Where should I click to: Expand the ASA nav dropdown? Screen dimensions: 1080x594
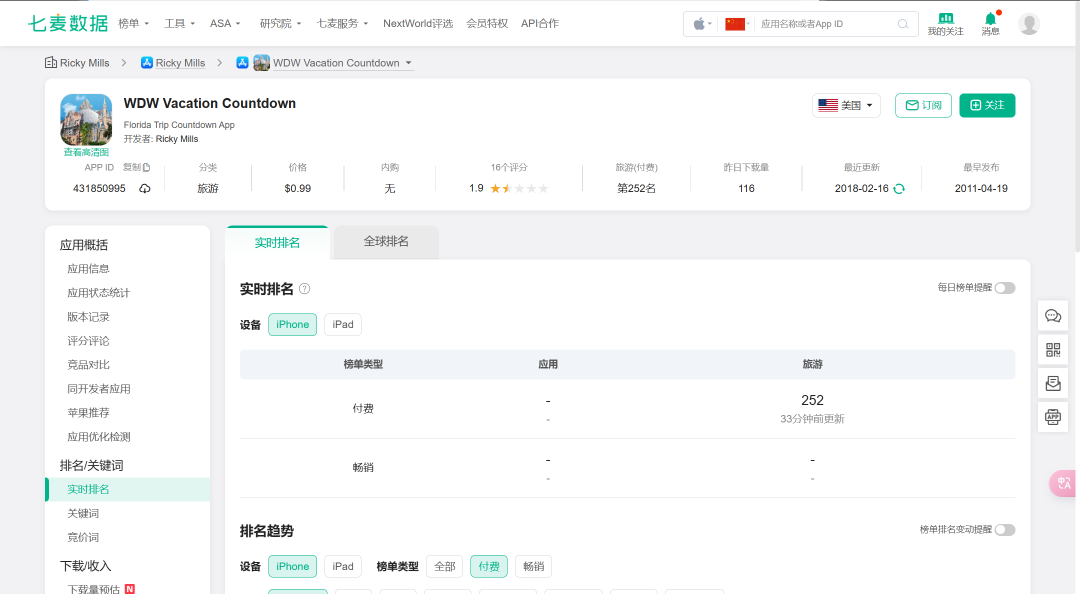(x=225, y=23)
